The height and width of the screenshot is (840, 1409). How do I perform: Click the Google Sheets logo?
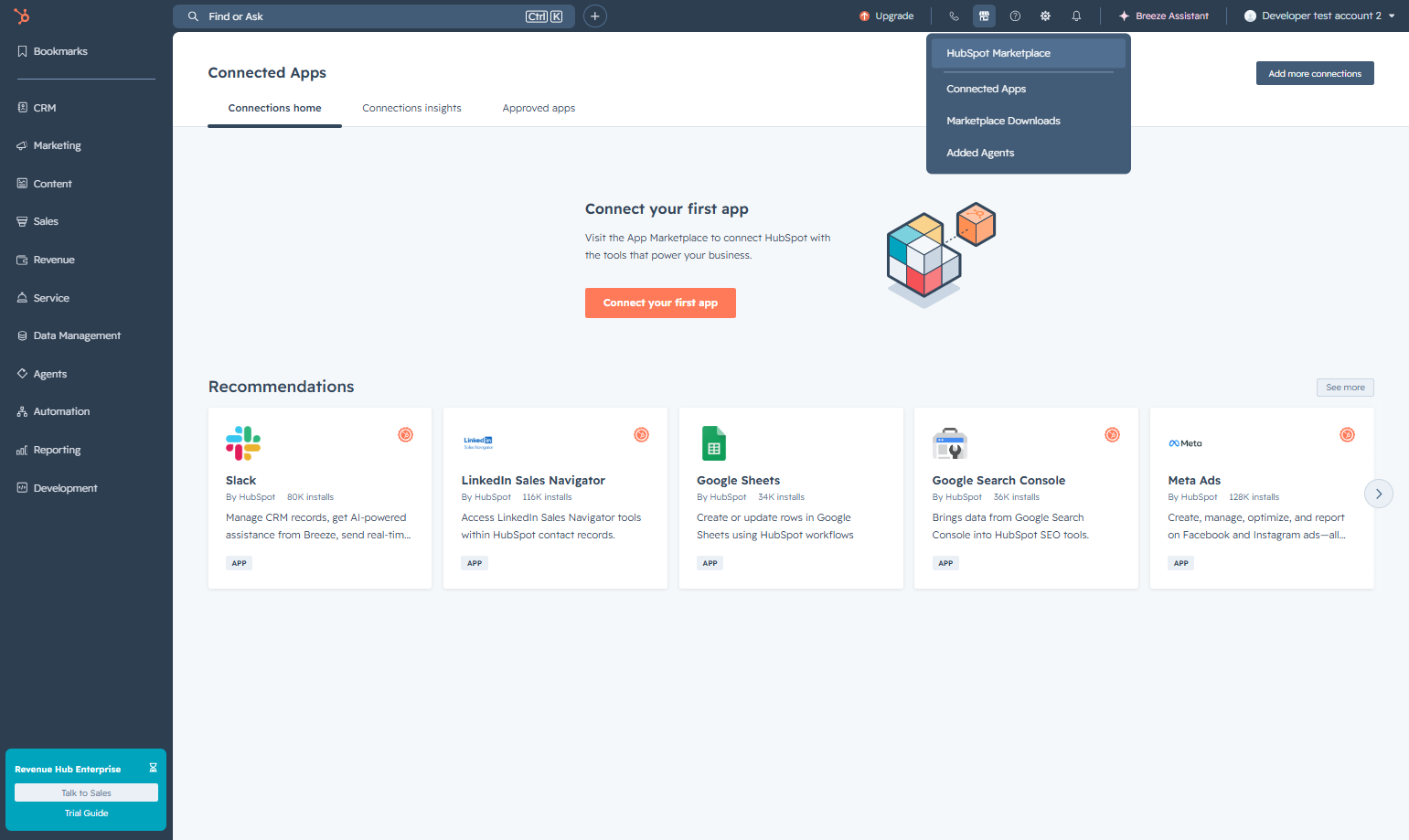click(714, 443)
